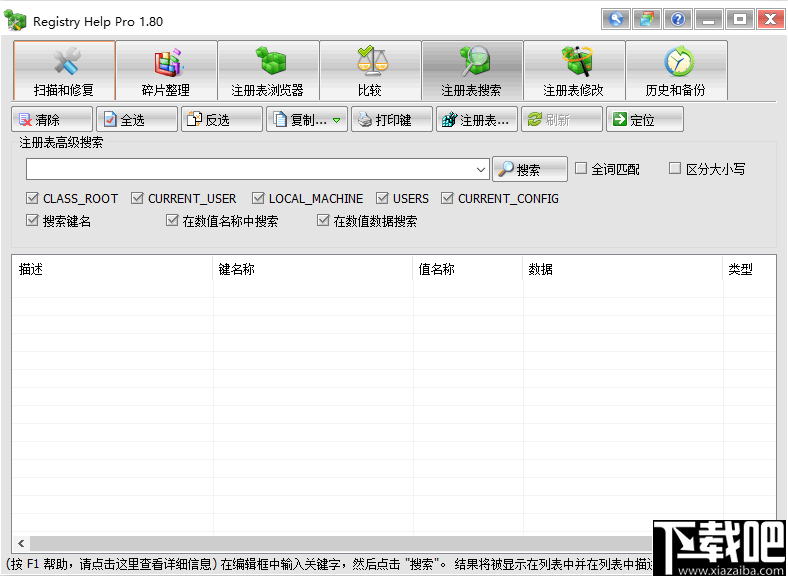Uncheck the LOCAL_MACHINE checkbox
The height and width of the screenshot is (576, 788).
pos(308,199)
